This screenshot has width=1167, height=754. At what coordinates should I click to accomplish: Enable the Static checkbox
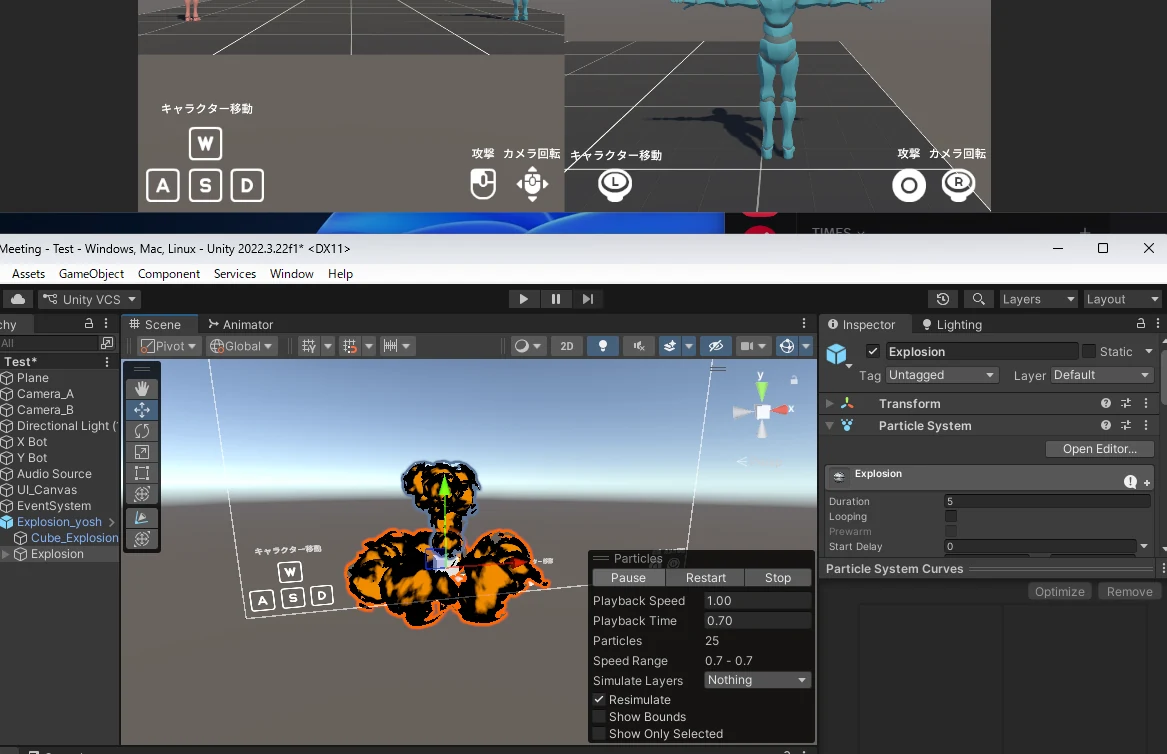click(1089, 351)
